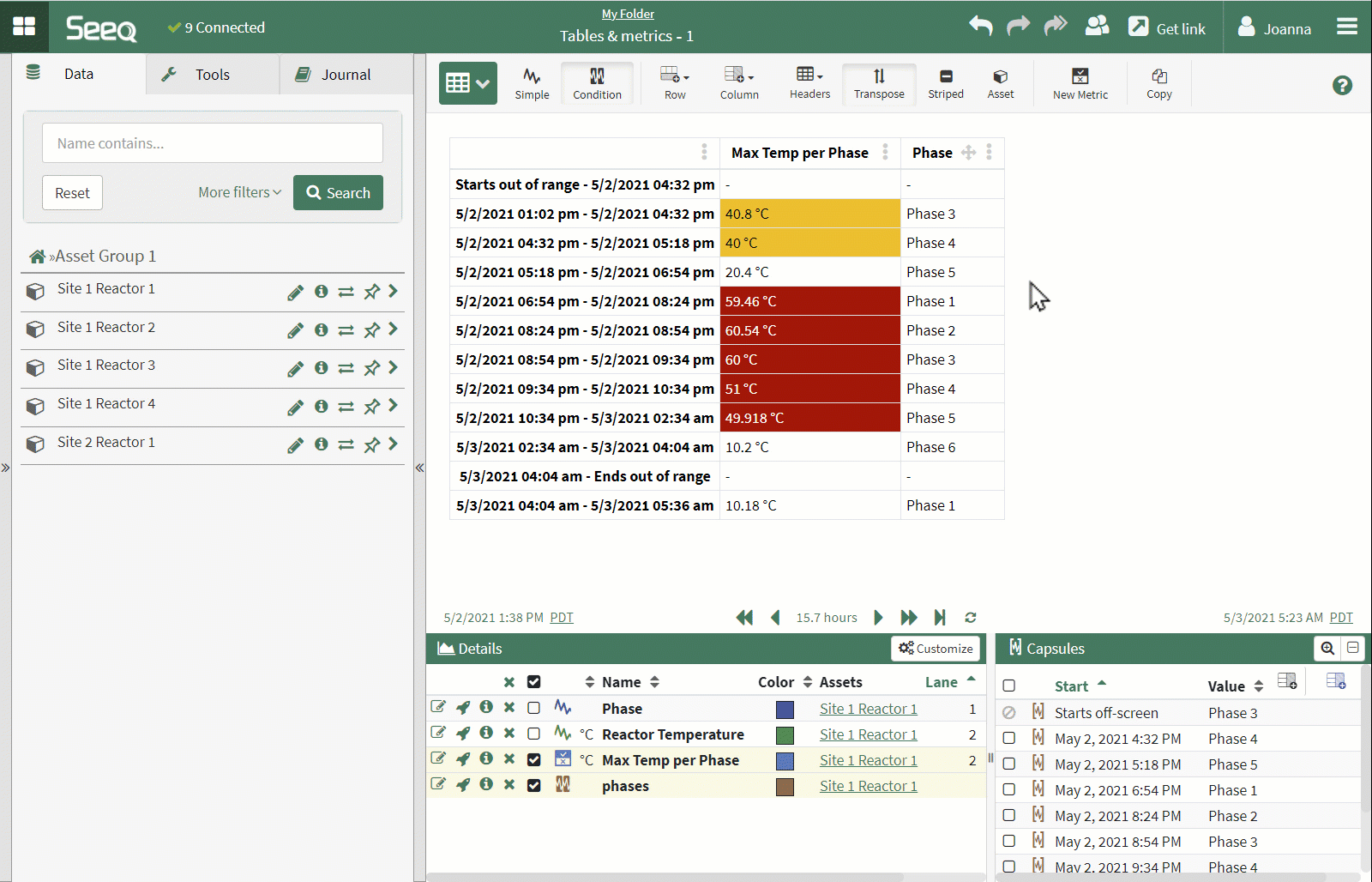
Task: Select the Condition table mode
Action: click(597, 83)
